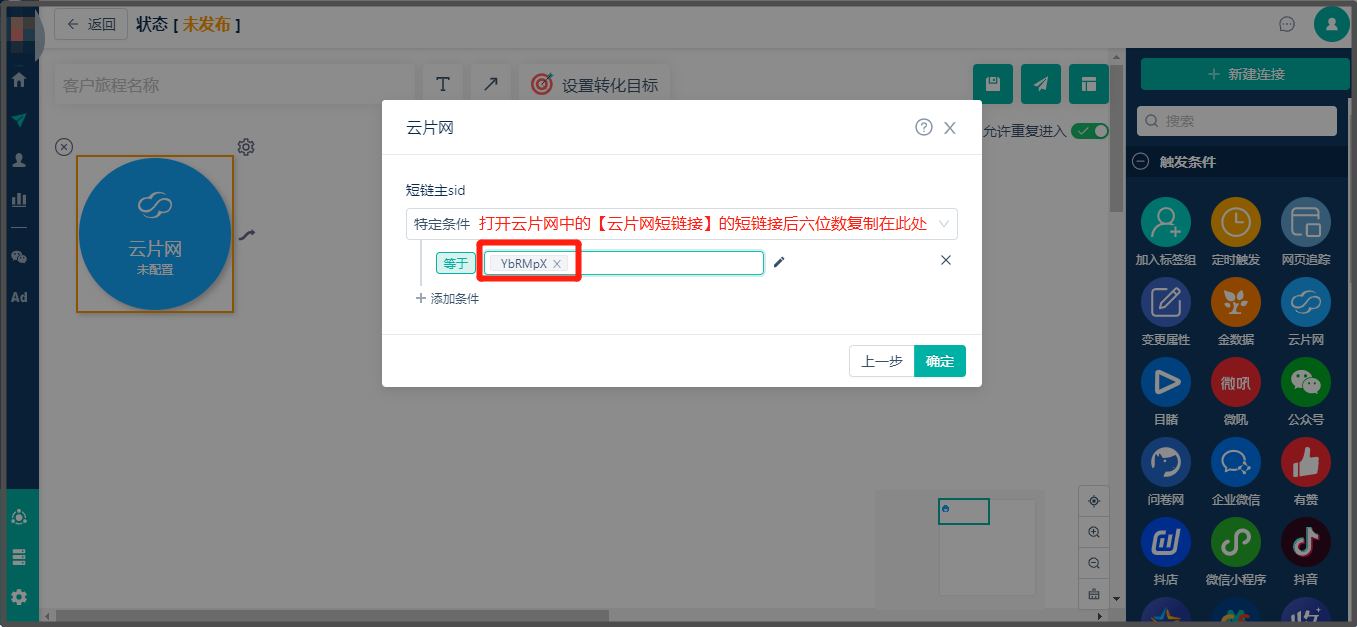Open 云片网 node settings gear

[246, 147]
